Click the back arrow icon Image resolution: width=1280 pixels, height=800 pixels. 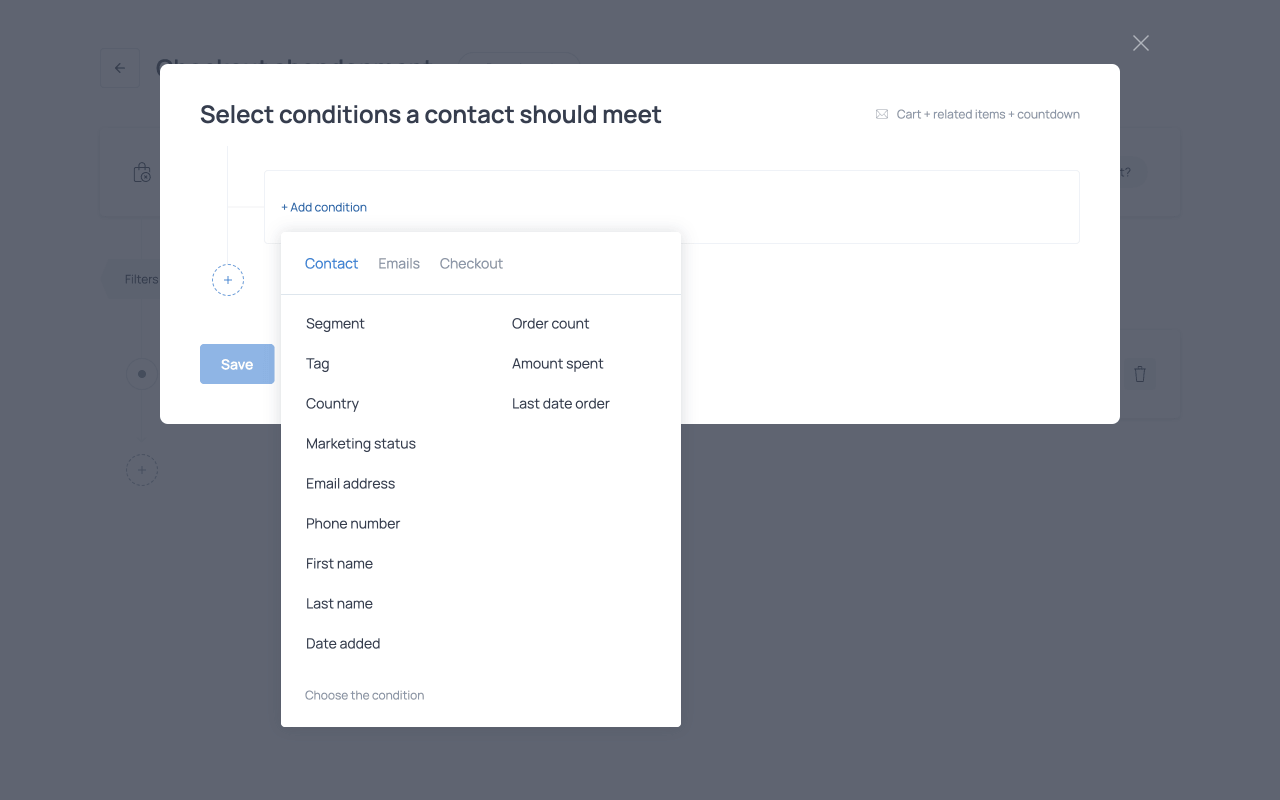point(120,68)
